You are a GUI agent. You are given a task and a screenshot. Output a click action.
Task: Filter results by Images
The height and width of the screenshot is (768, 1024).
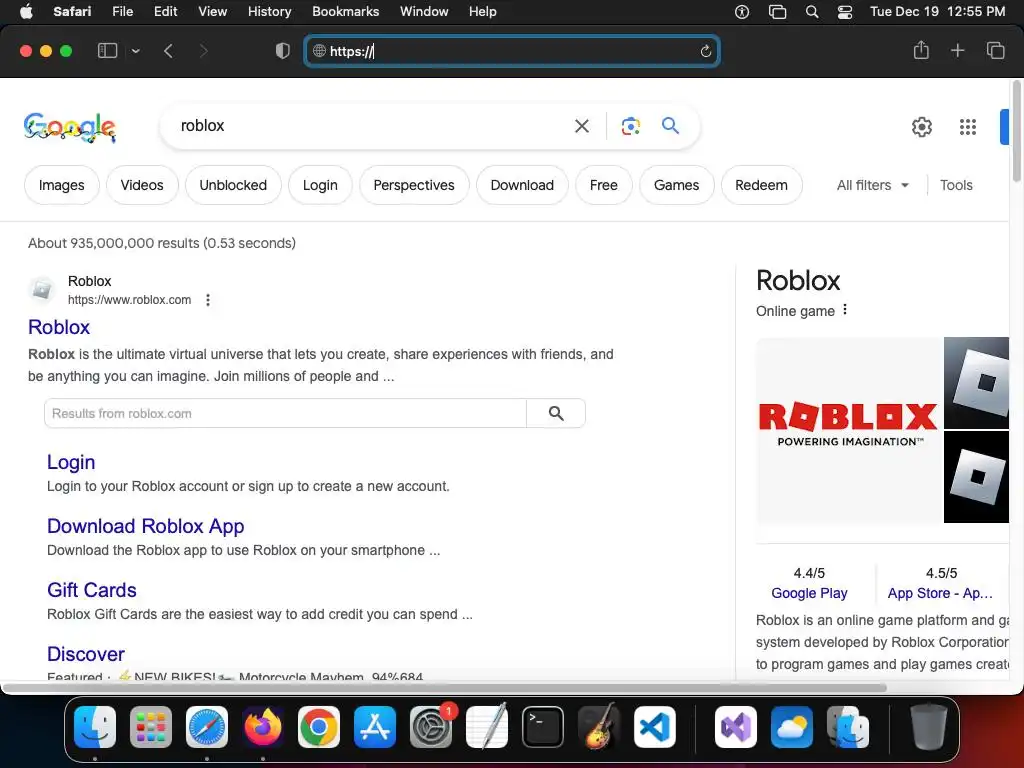61,185
